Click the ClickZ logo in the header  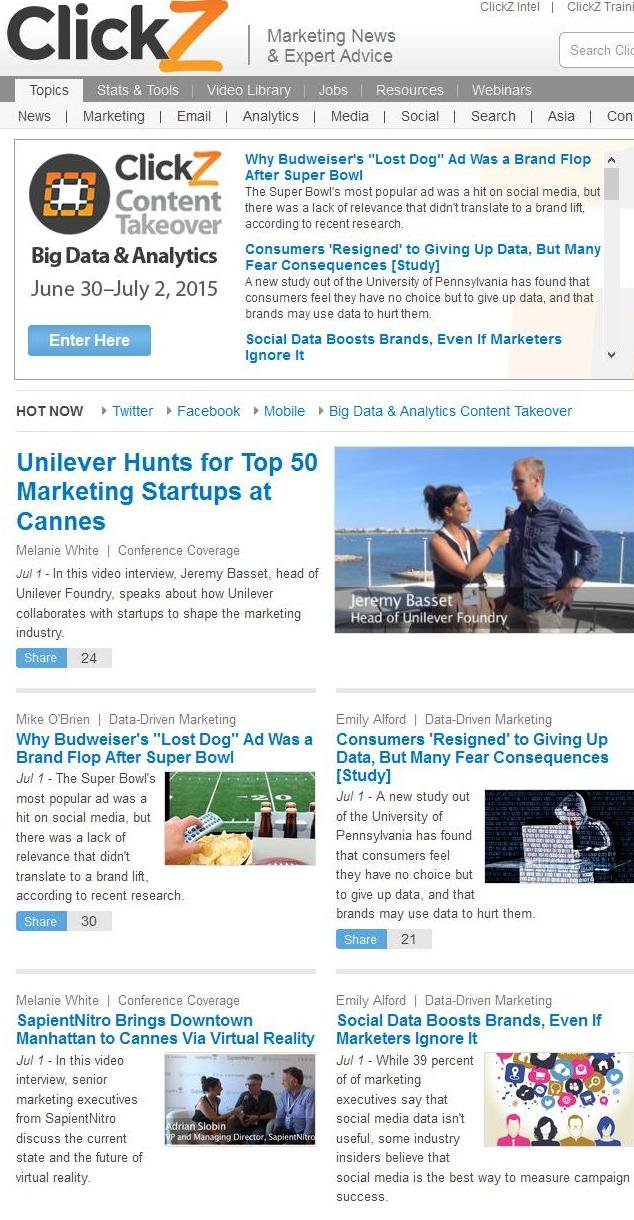[116, 38]
